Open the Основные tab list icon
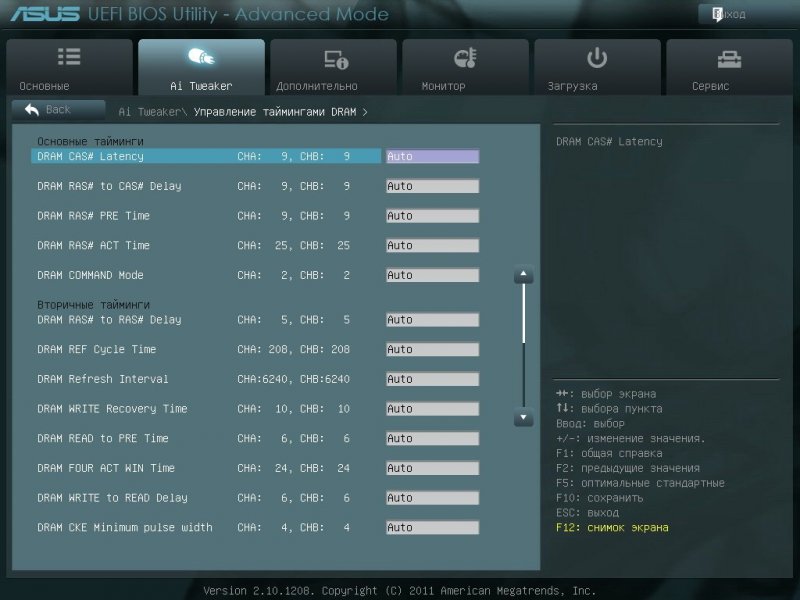Screen dimensions: 800x600 coord(69,58)
